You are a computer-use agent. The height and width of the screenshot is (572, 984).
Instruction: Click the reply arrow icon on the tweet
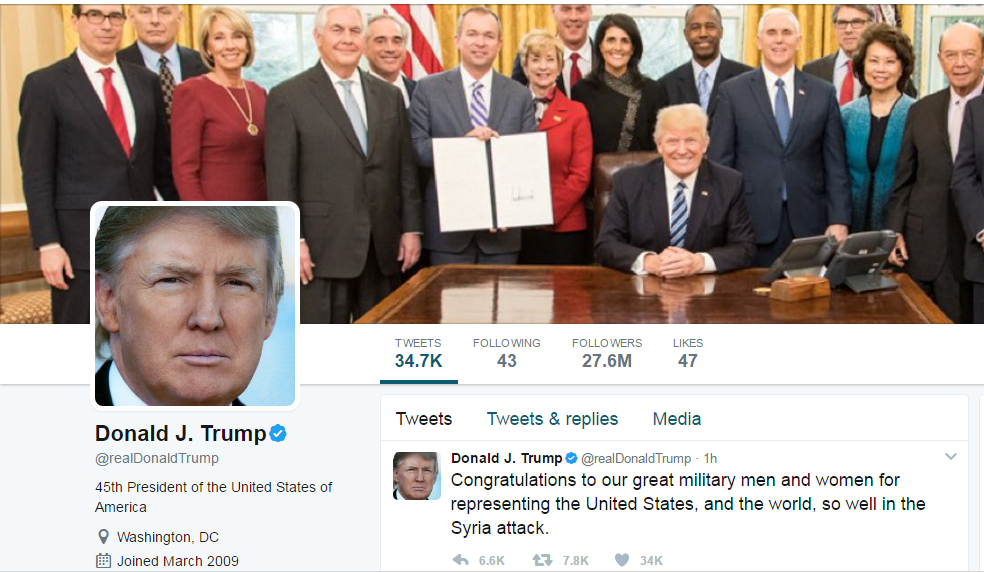[461, 560]
